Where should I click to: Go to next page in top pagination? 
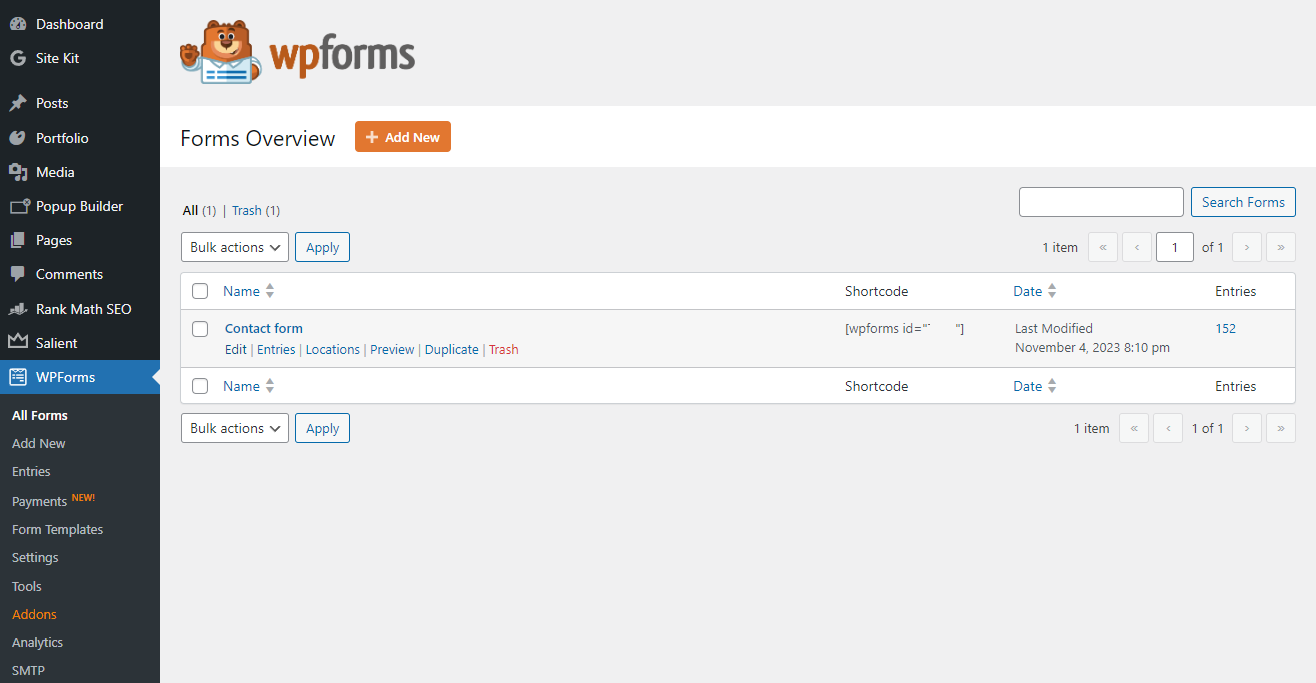tap(1247, 247)
